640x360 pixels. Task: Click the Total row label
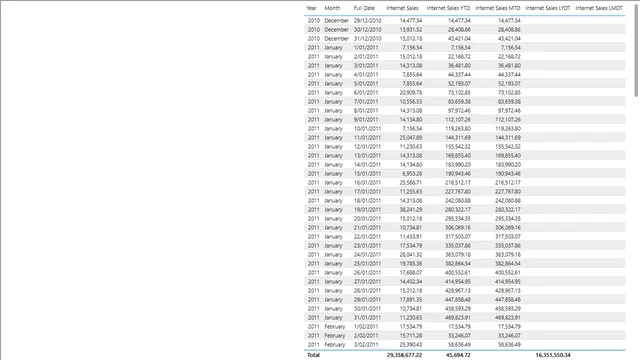[313, 355]
